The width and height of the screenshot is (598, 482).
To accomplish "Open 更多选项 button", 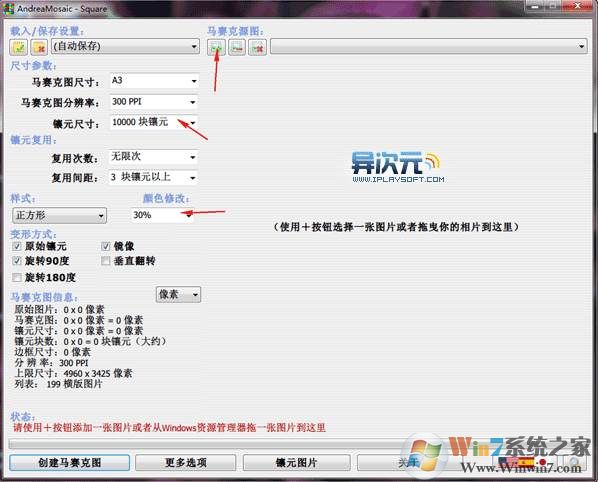I will click(x=186, y=463).
